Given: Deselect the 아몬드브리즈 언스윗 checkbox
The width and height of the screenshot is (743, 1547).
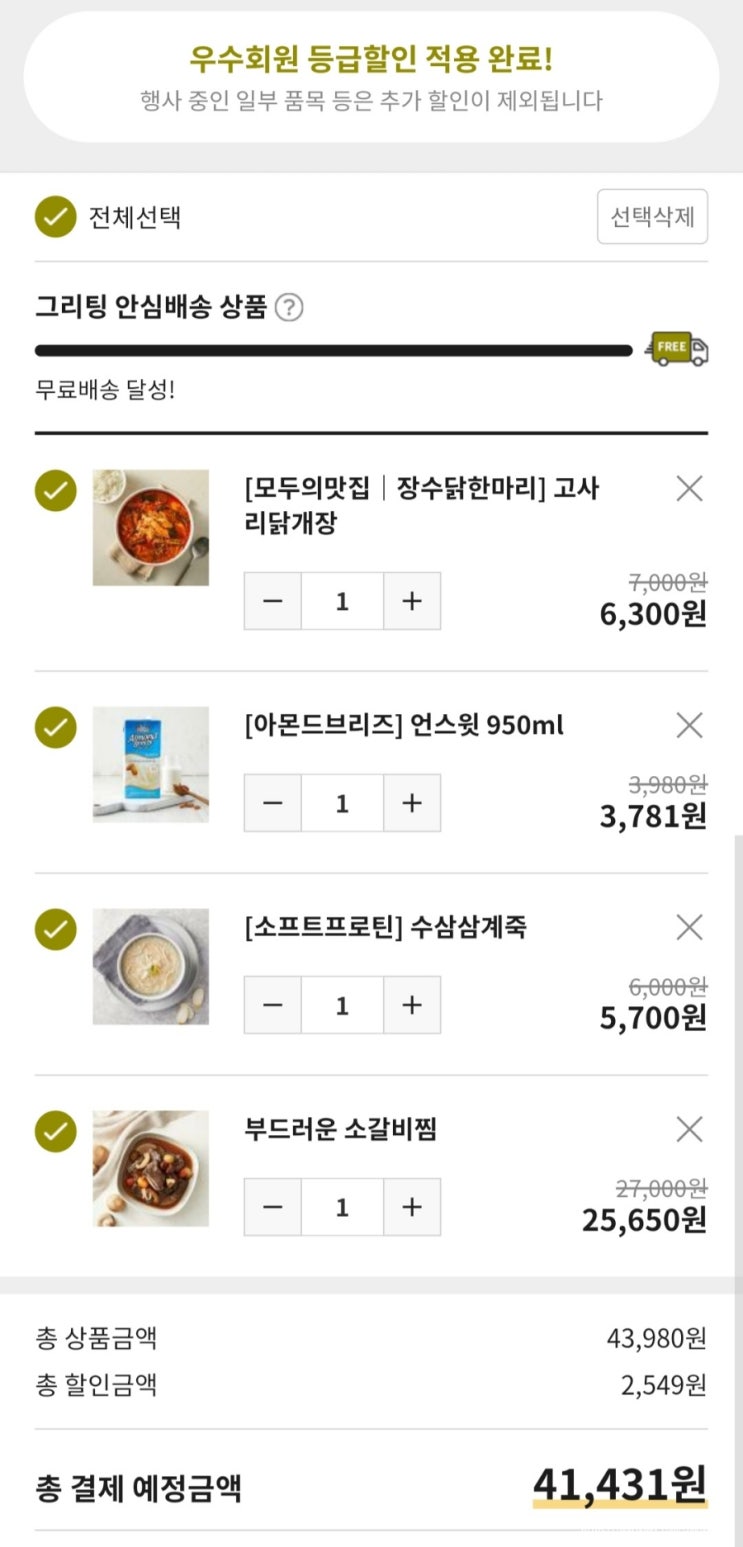Looking at the screenshot, I should coord(56,727).
